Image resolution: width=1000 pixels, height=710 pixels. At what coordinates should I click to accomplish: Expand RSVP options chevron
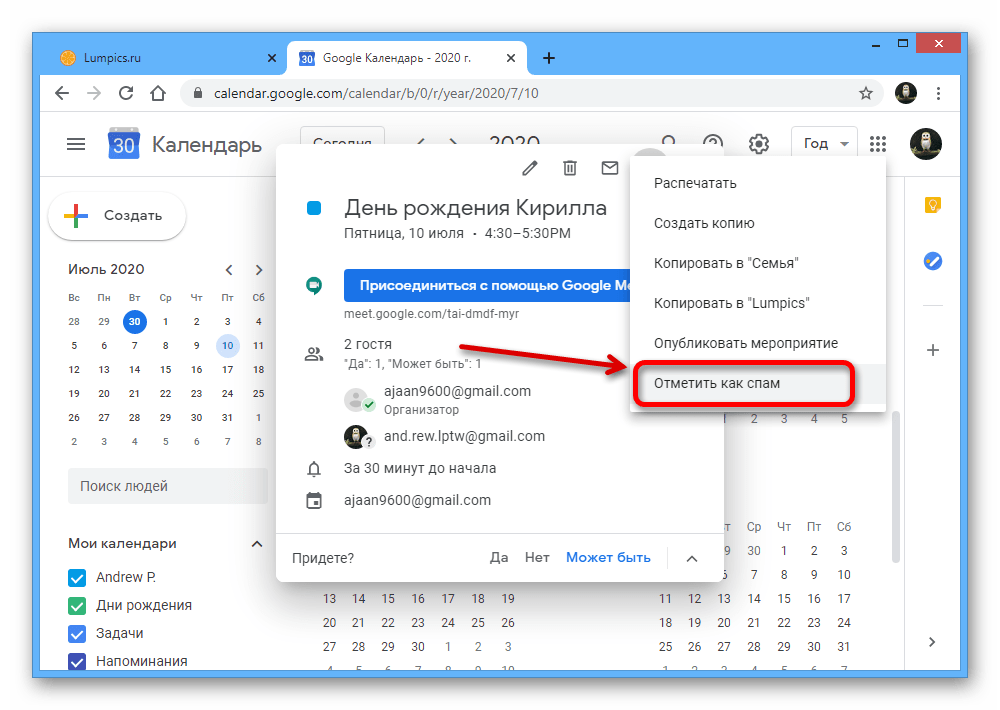coord(691,558)
